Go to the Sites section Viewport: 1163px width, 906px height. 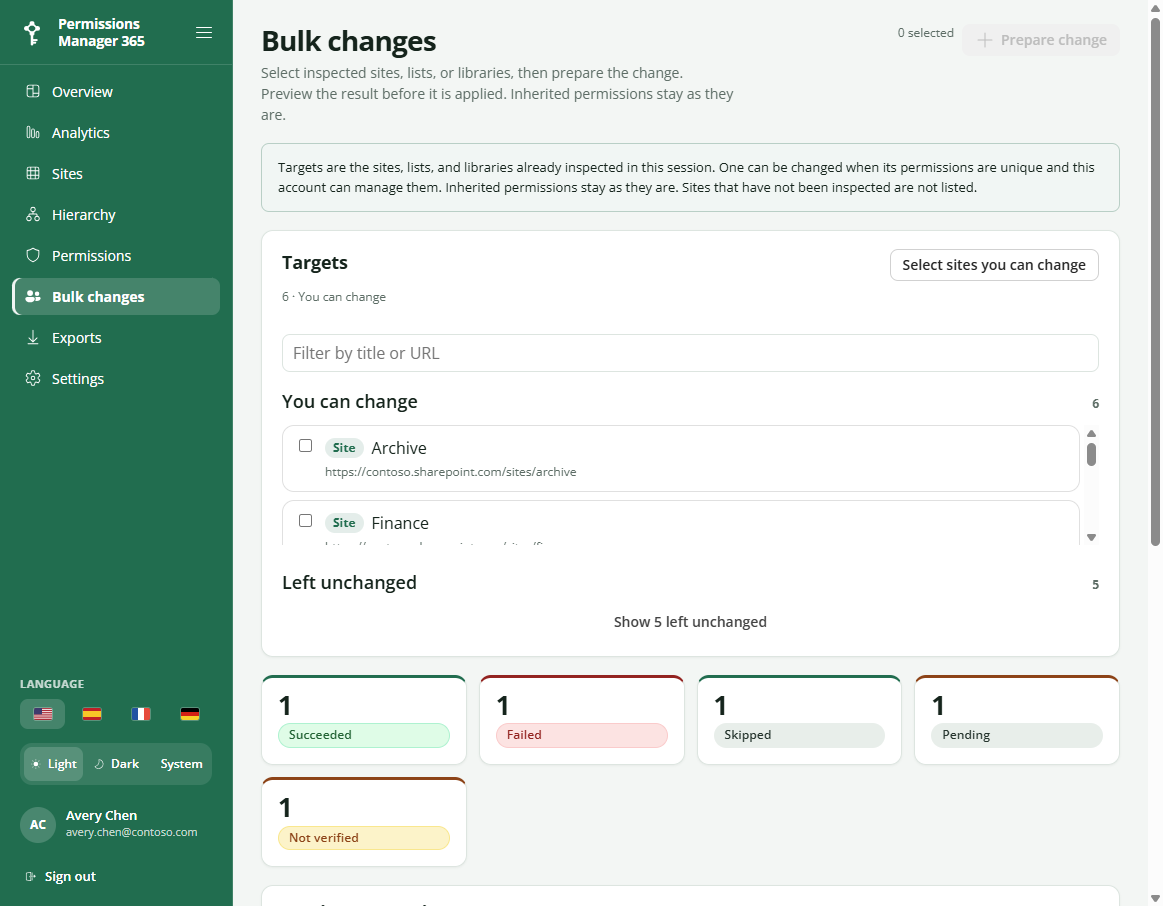point(116,173)
